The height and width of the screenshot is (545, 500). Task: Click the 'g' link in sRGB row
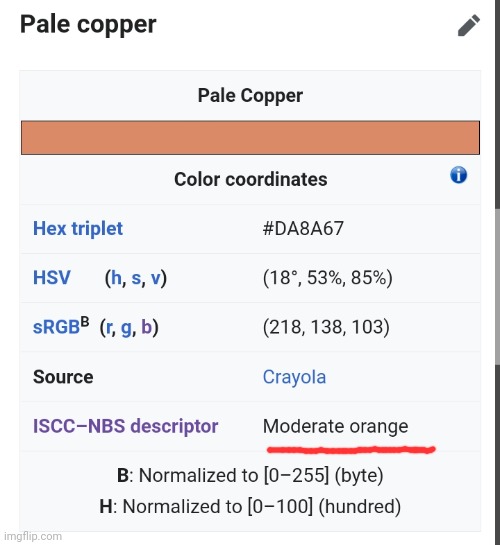point(126,328)
